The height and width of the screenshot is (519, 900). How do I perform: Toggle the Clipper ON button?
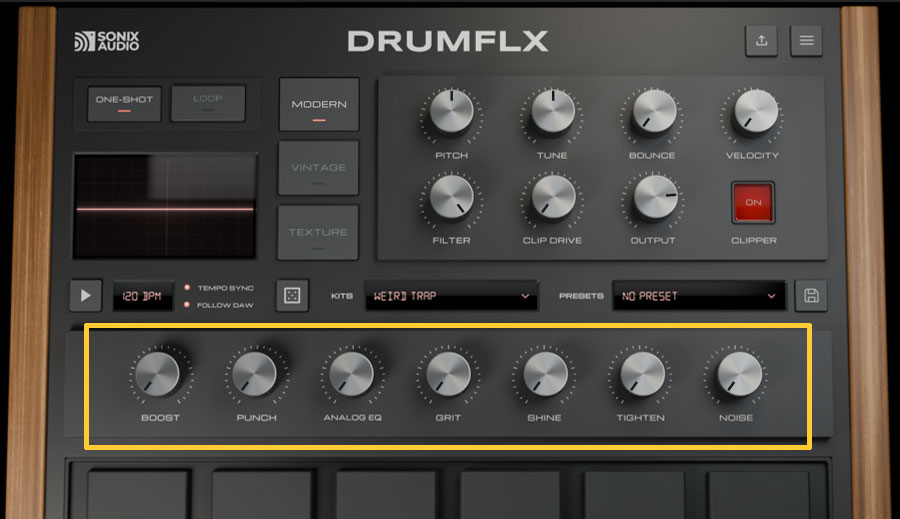(753, 202)
